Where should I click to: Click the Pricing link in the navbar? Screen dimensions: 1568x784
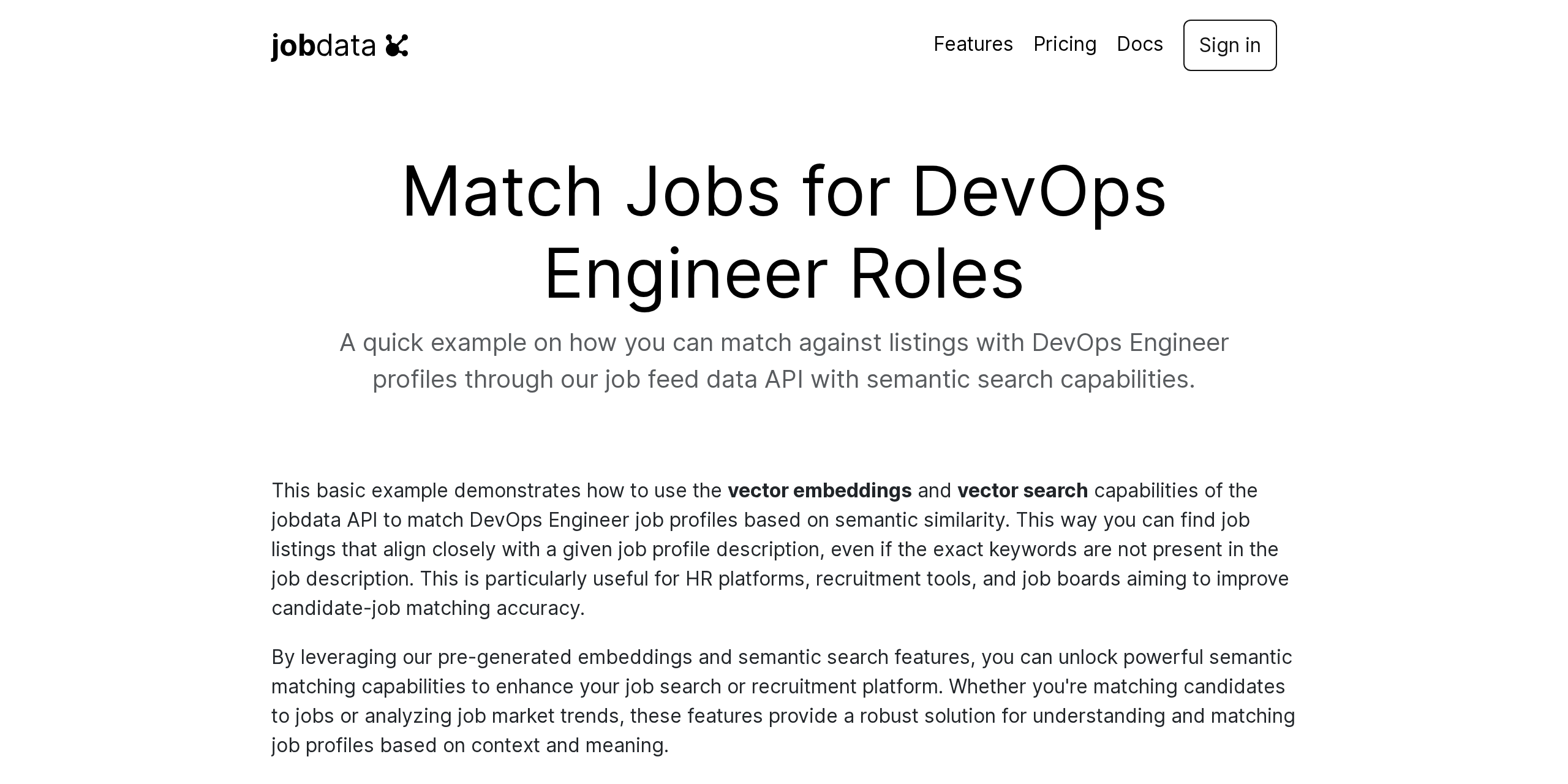1065,44
